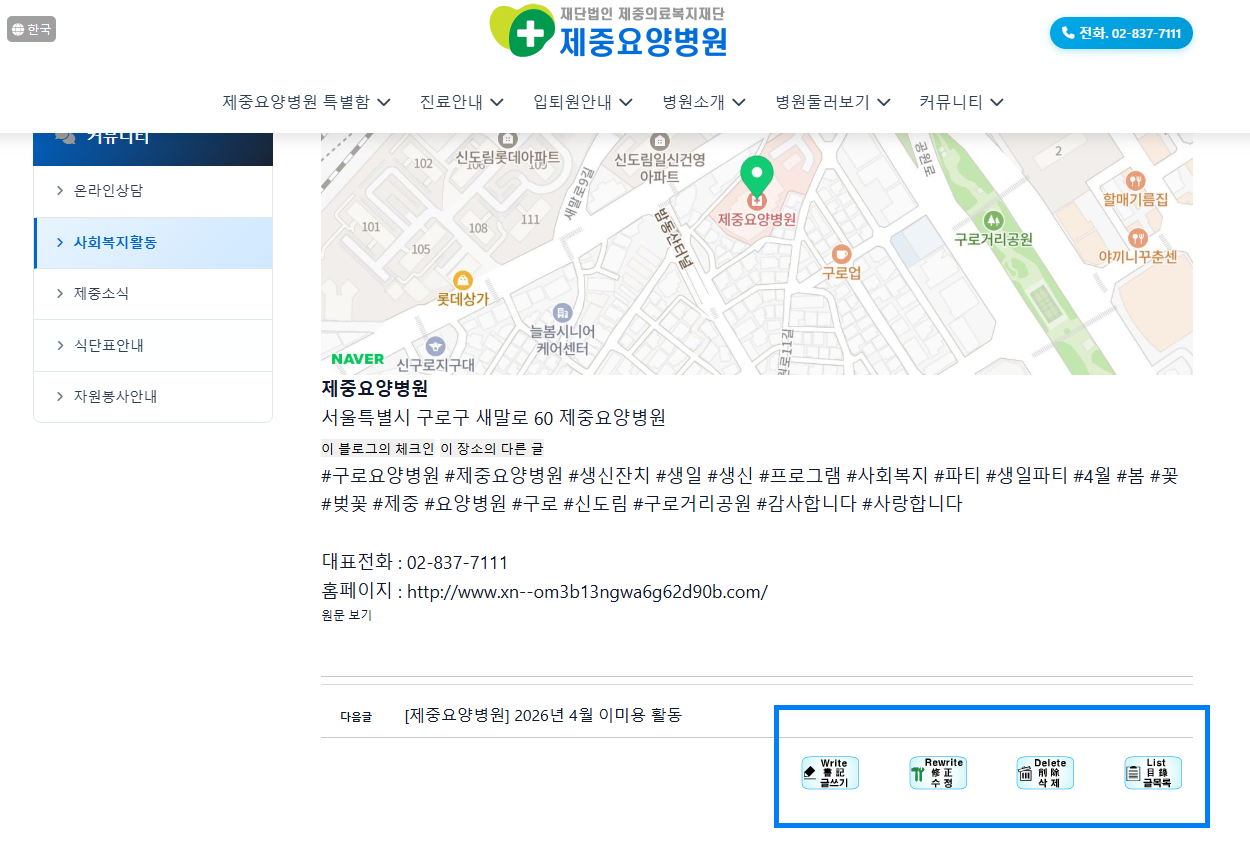This screenshot has width=1250, height=863.
Task: Click the green location pin on the map
Action: (756, 177)
